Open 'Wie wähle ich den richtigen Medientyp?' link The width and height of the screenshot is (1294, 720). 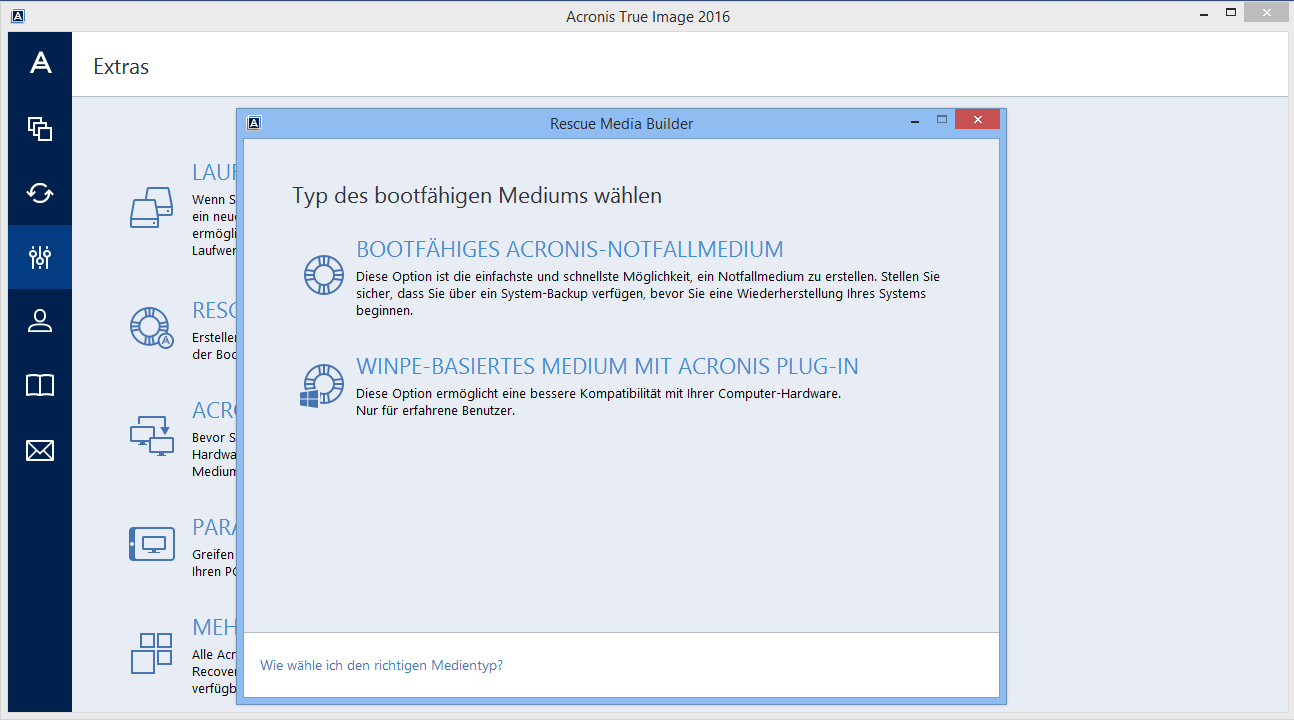click(x=381, y=665)
